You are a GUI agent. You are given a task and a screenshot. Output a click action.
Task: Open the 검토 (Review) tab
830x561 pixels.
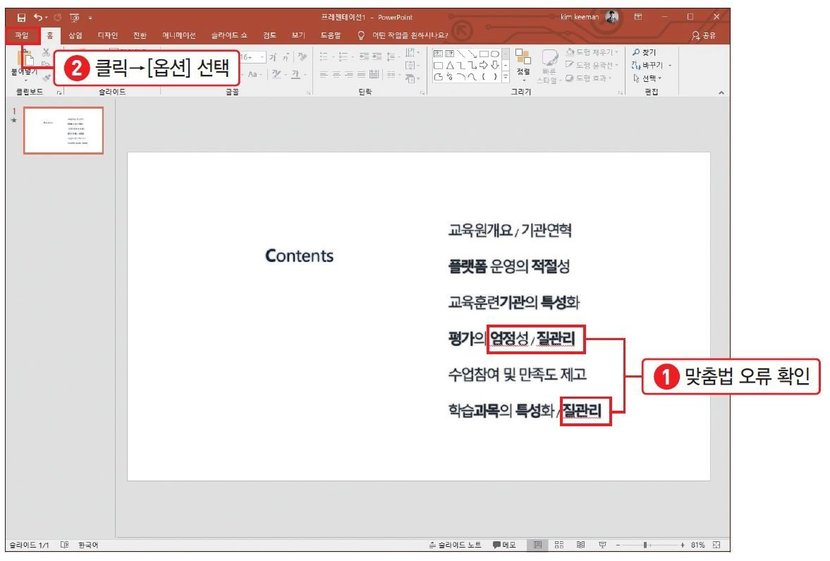(269, 35)
